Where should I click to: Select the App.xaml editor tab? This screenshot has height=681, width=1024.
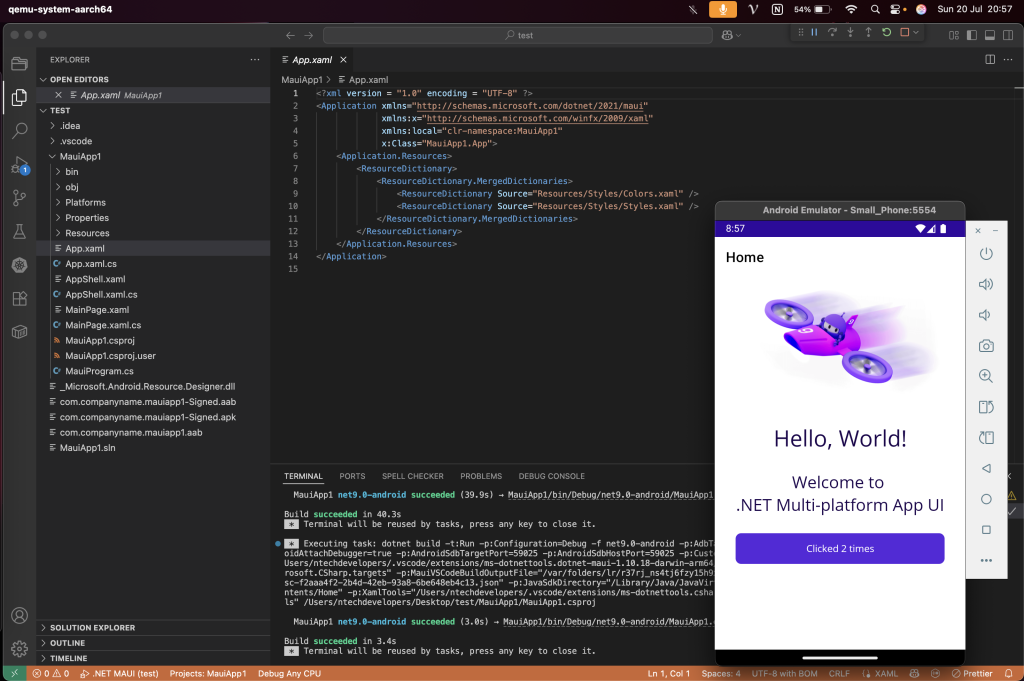coord(312,59)
